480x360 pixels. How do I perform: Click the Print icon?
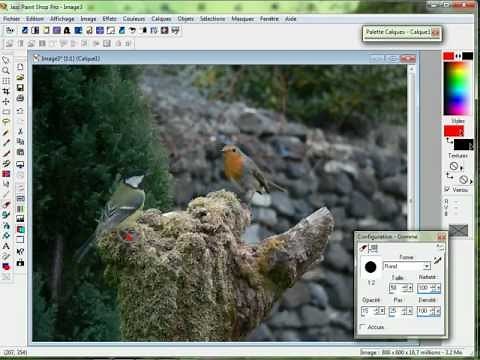point(20,98)
